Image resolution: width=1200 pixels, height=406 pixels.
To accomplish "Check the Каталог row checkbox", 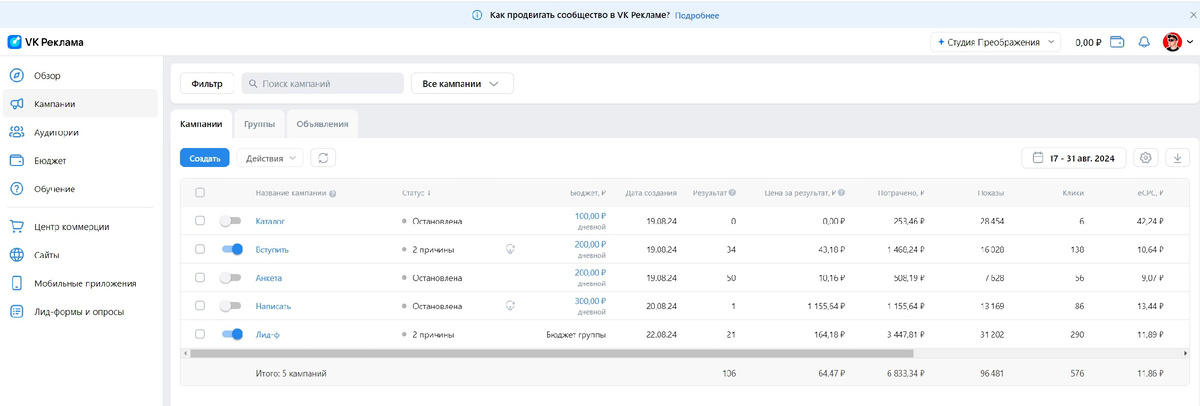I will (200, 220).
